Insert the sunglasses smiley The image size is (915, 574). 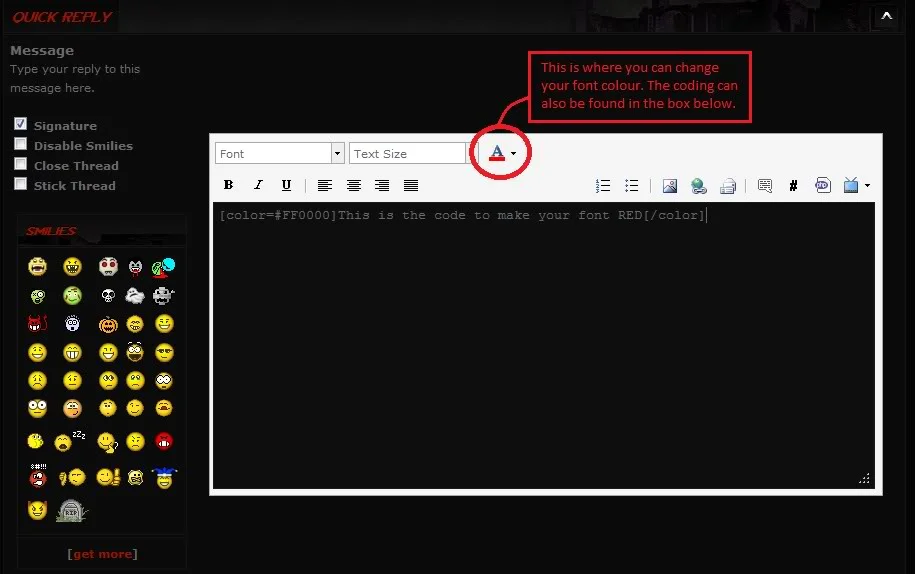coord(165,353)
